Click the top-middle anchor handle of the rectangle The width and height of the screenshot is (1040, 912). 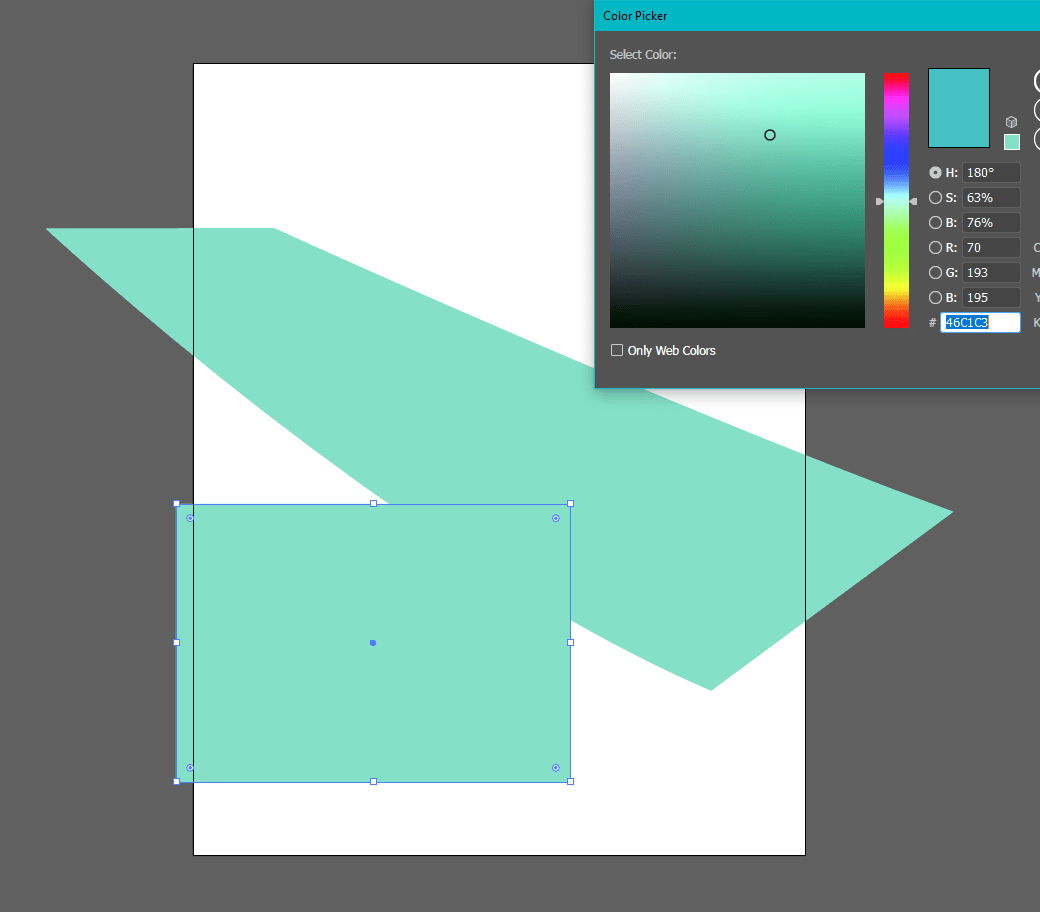pos(373,503)
